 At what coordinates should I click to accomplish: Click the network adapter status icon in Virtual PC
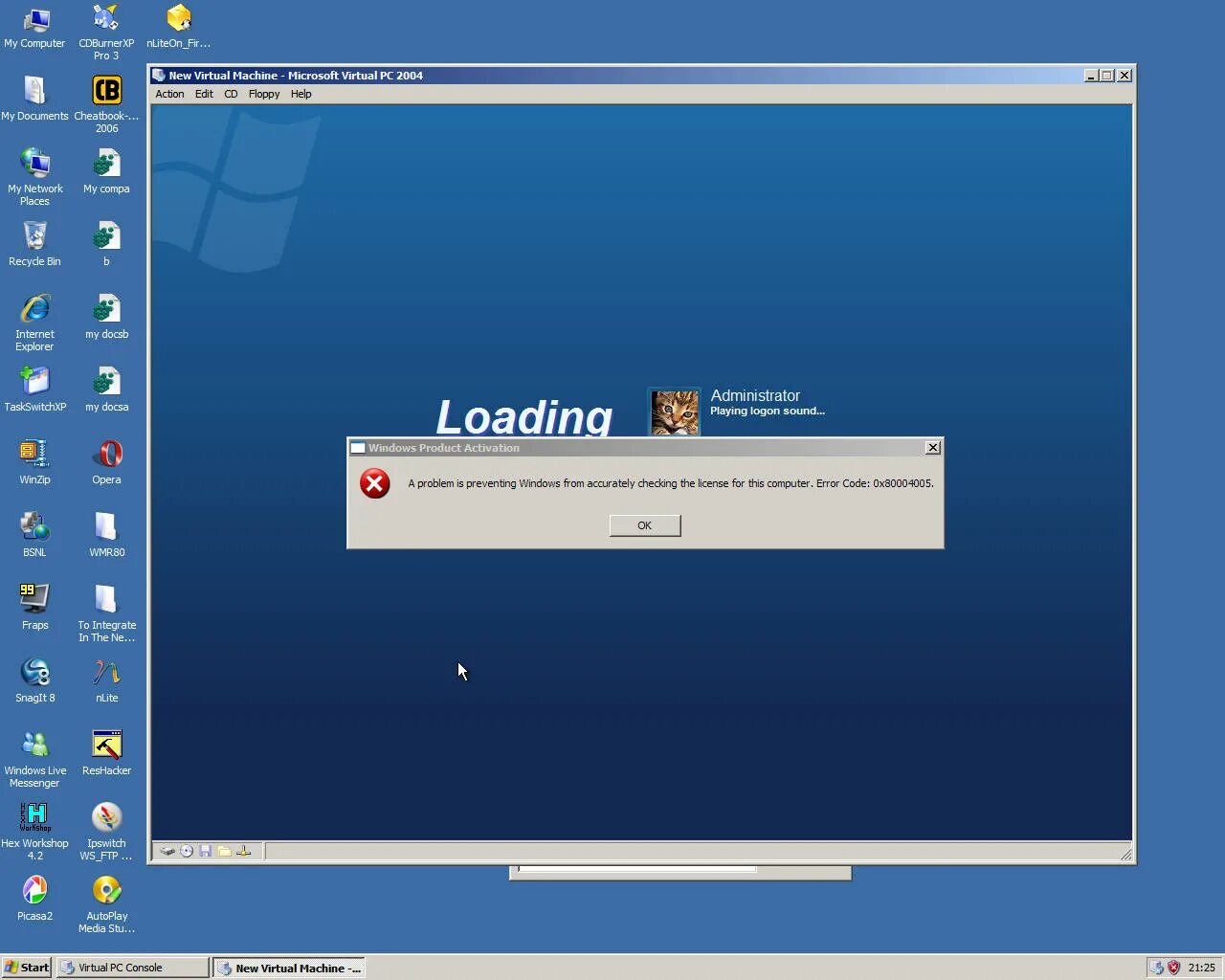click(243, 851)
